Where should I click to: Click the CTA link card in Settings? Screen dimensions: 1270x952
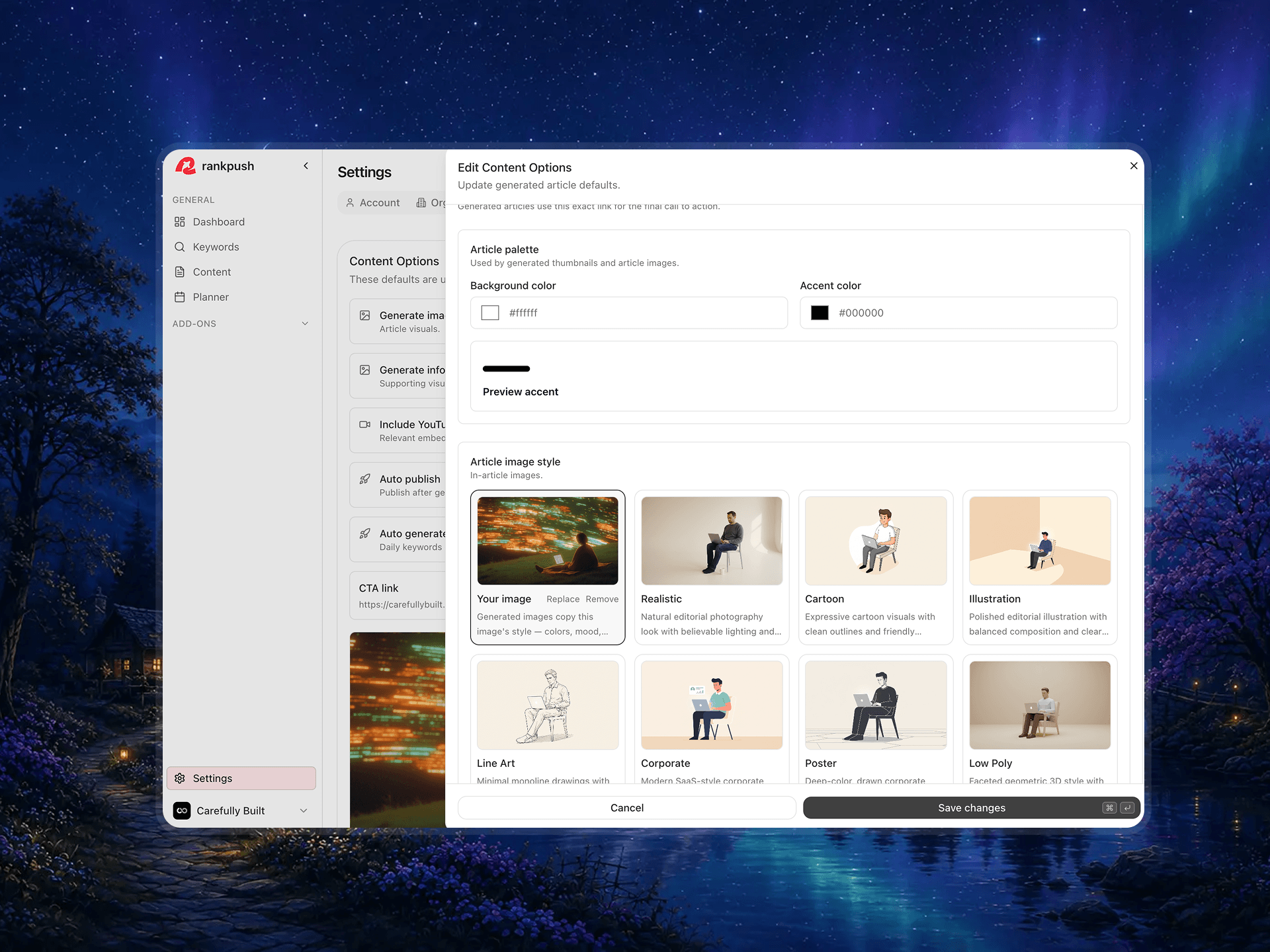tap(398, 595)
